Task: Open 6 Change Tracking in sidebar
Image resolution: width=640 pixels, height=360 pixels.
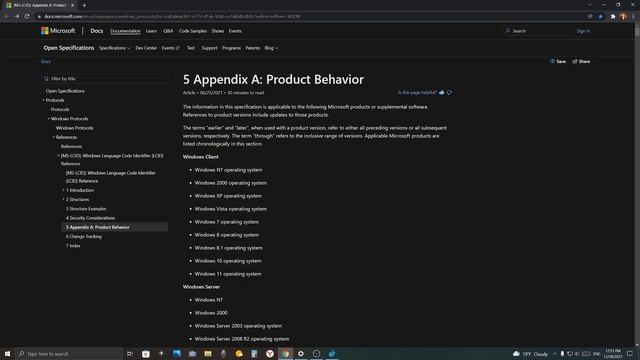Action: coord(84,237)
